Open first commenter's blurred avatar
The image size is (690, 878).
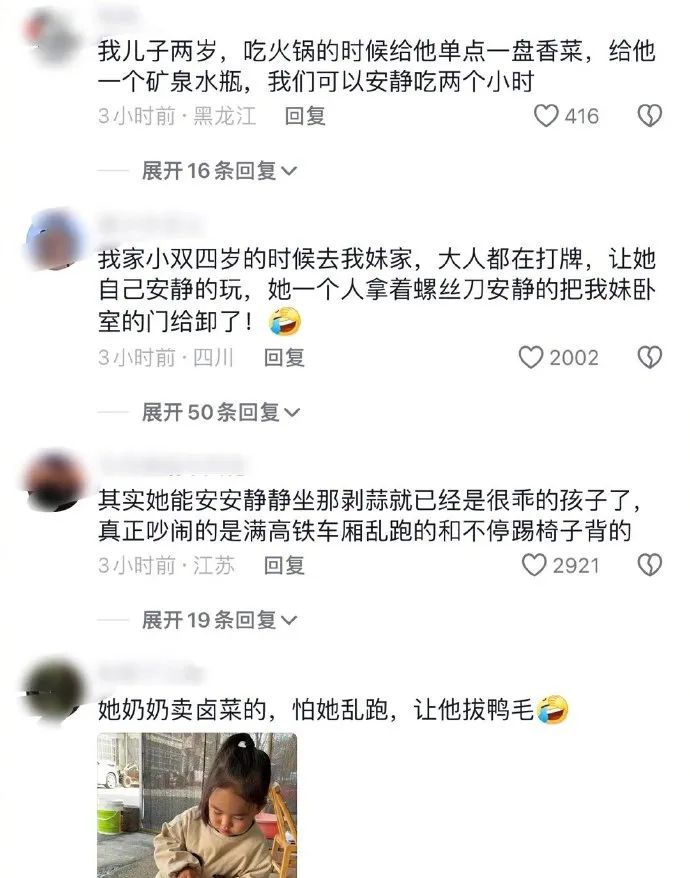pos(53,36)
